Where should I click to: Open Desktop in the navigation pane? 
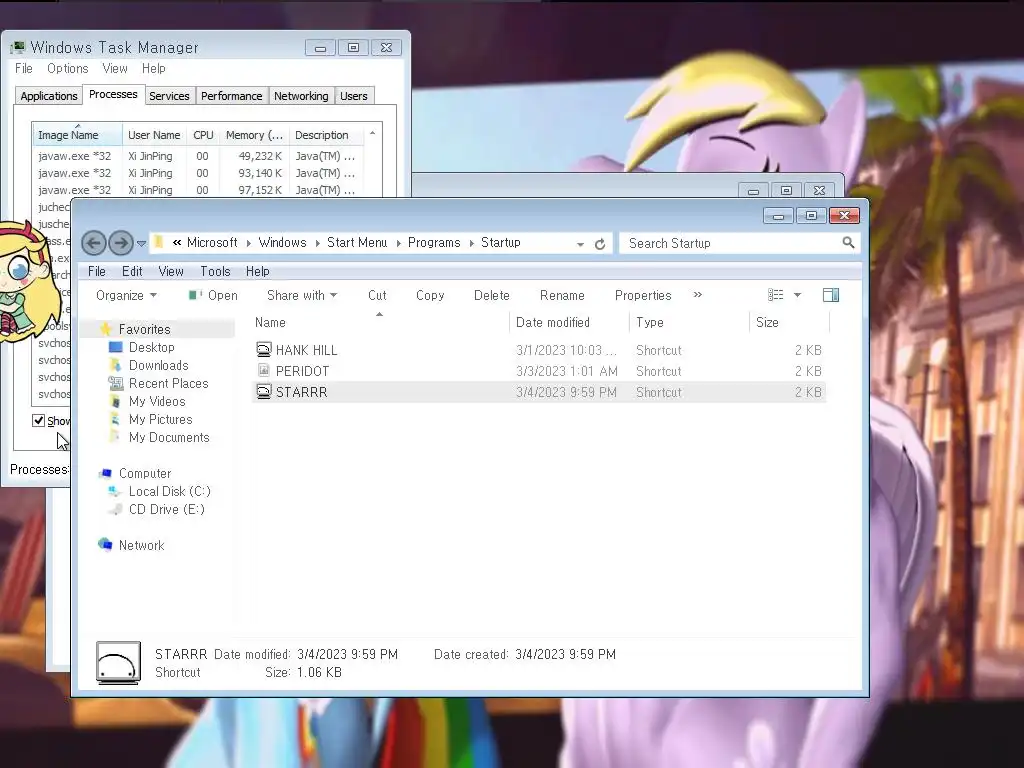(x=151, y=347)
